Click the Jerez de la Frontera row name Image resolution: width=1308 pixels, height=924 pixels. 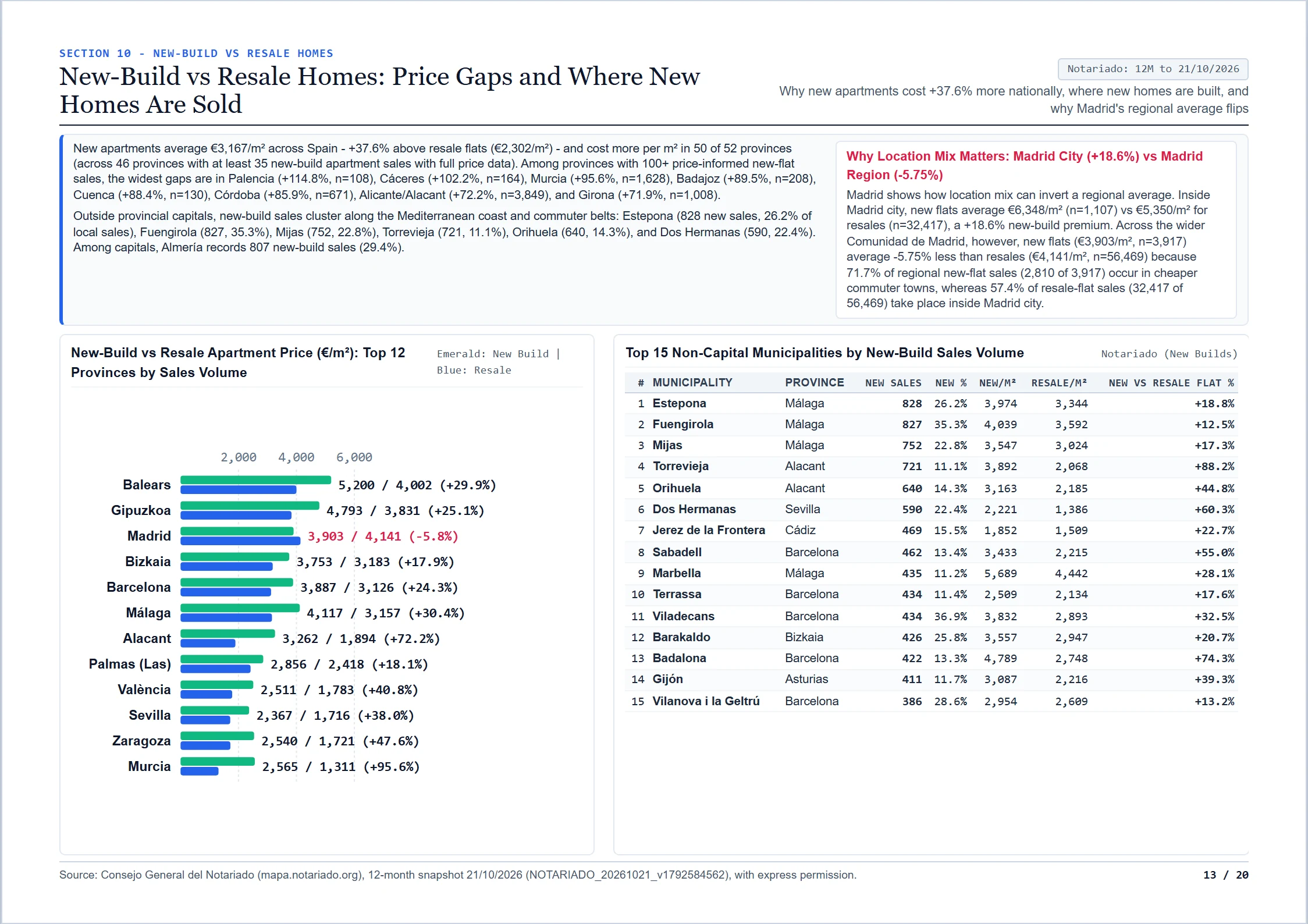pyautogui.click(x=709, y=530)
